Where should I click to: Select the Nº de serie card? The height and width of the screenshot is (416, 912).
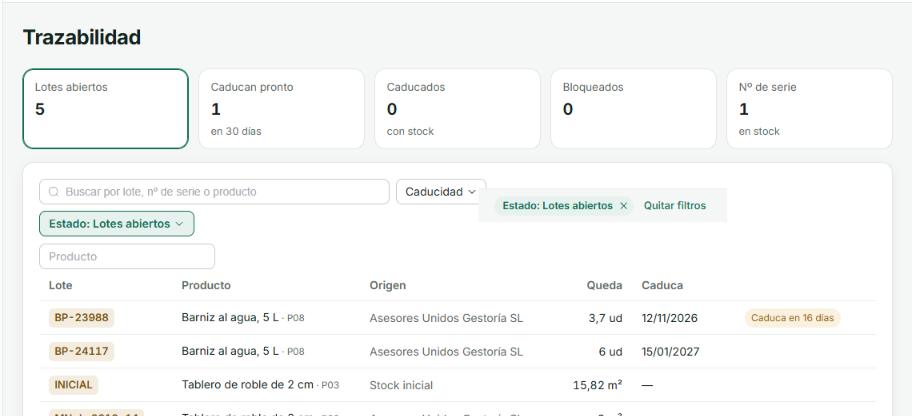tap(809, 109)
